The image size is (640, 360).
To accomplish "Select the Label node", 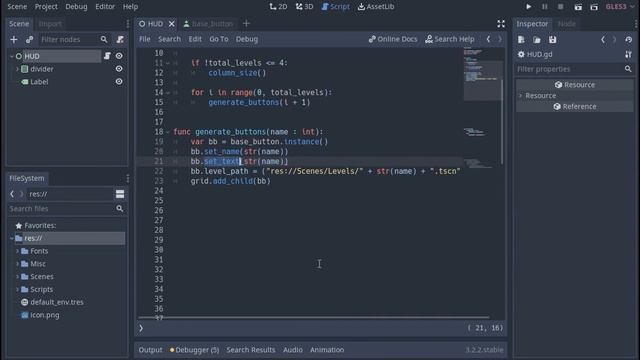I will (39, 82).
